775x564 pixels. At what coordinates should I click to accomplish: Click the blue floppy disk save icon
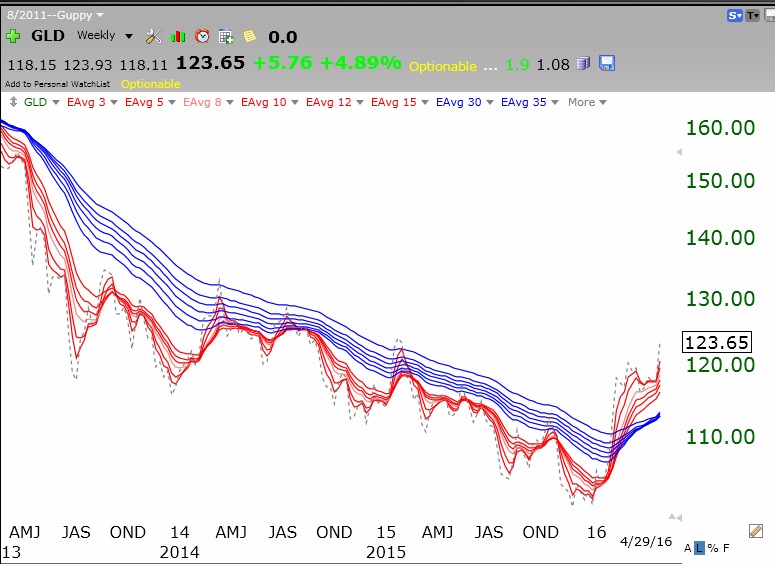pyautogui.click(x=607, y=64)
